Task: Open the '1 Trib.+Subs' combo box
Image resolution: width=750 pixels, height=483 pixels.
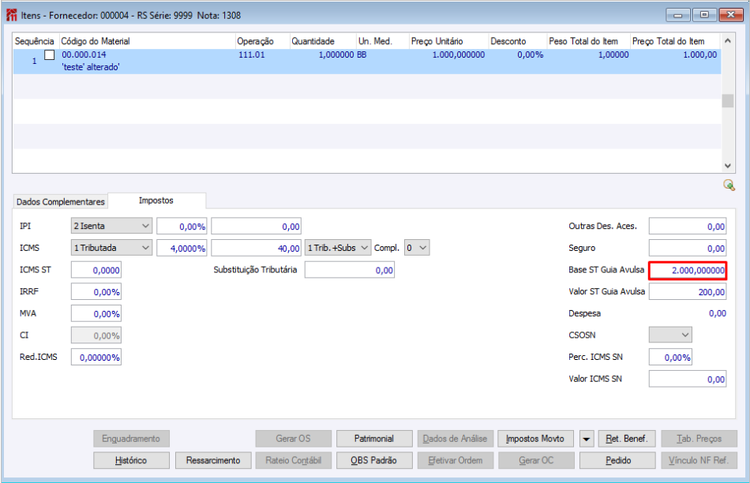Action: 338,248
